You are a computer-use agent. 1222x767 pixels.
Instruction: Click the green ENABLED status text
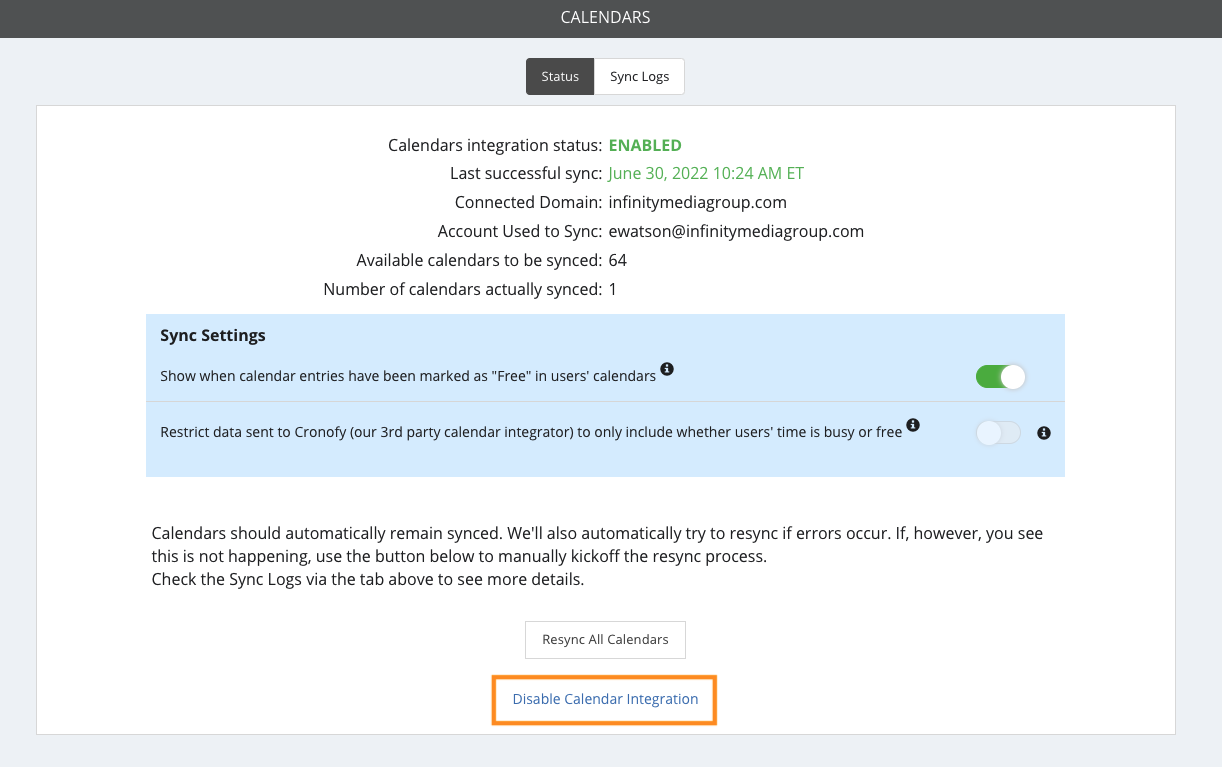click(x=645, y=145)
